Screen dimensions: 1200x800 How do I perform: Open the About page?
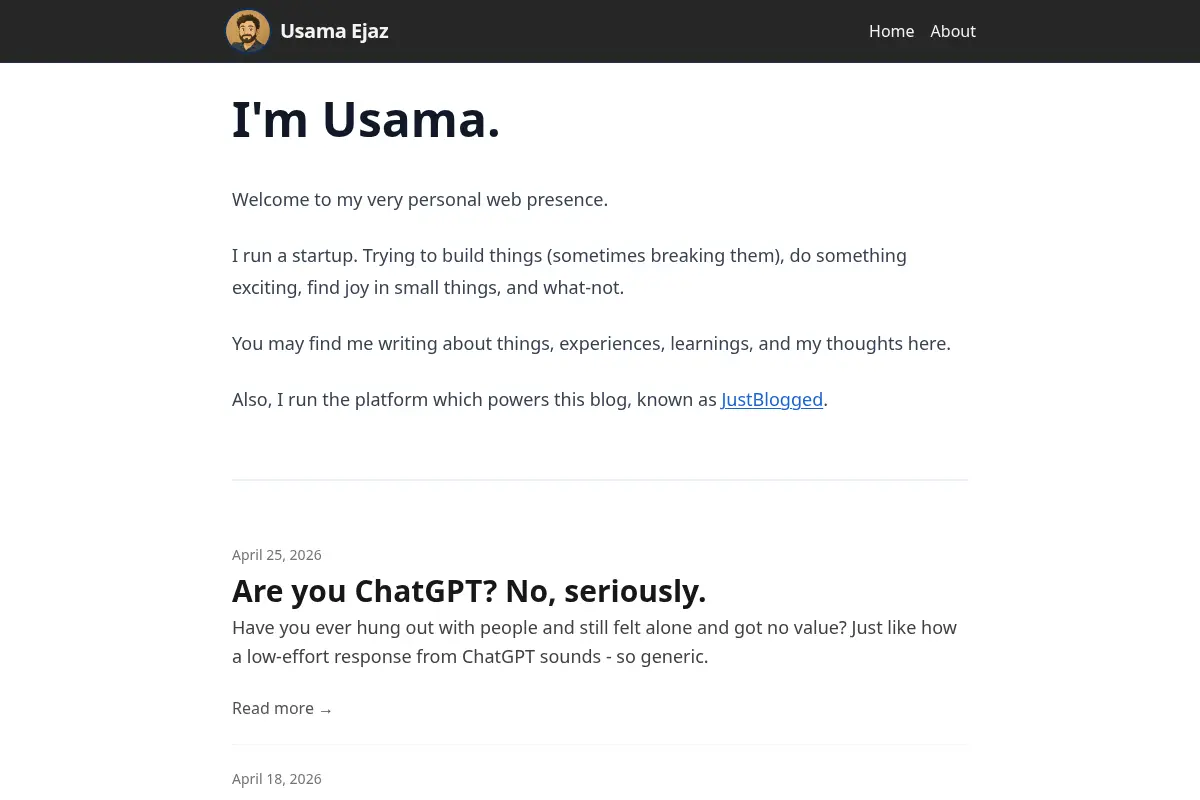click(x=953, y=31)
